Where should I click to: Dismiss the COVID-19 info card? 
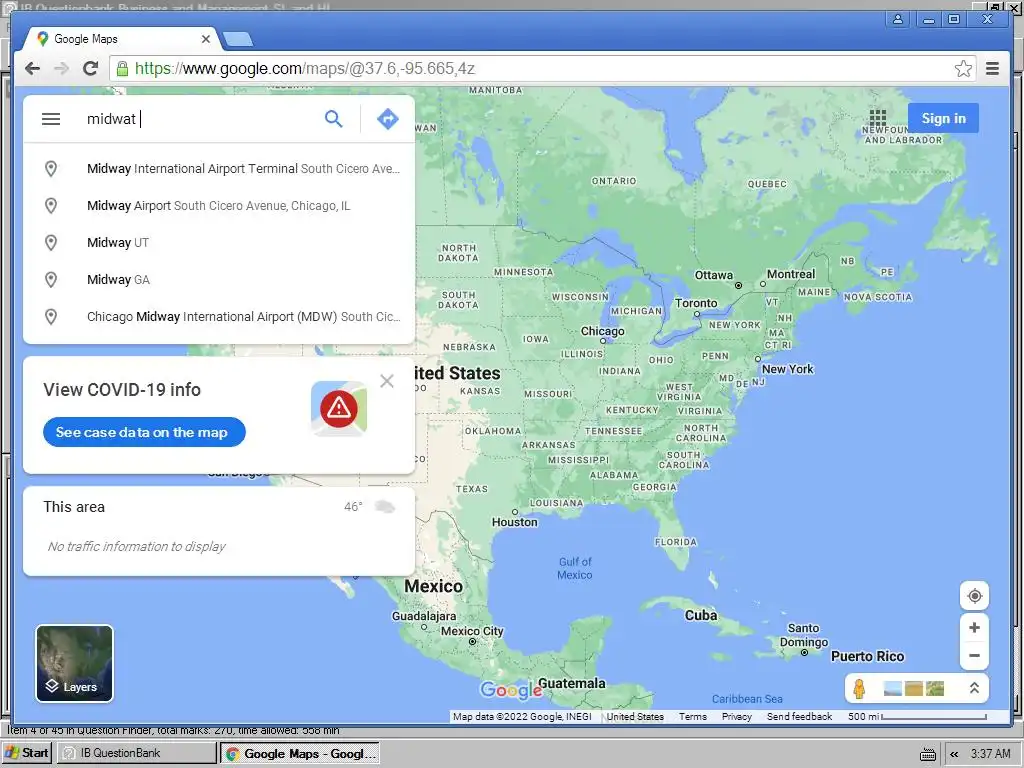pyautogui.click(x=387, y=381)
